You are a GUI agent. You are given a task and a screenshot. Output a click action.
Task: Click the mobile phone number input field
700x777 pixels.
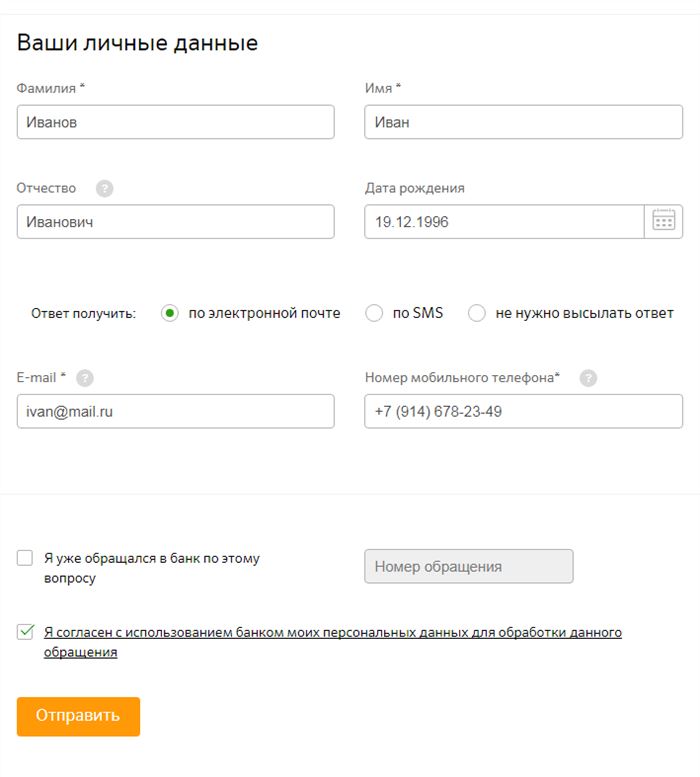coord(523,411)
